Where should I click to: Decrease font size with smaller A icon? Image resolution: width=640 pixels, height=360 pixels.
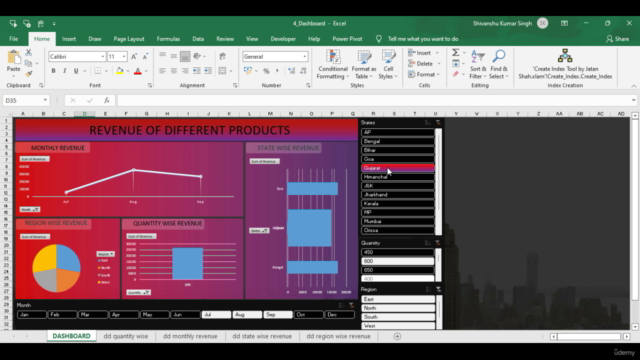click(x=145, y=57)
